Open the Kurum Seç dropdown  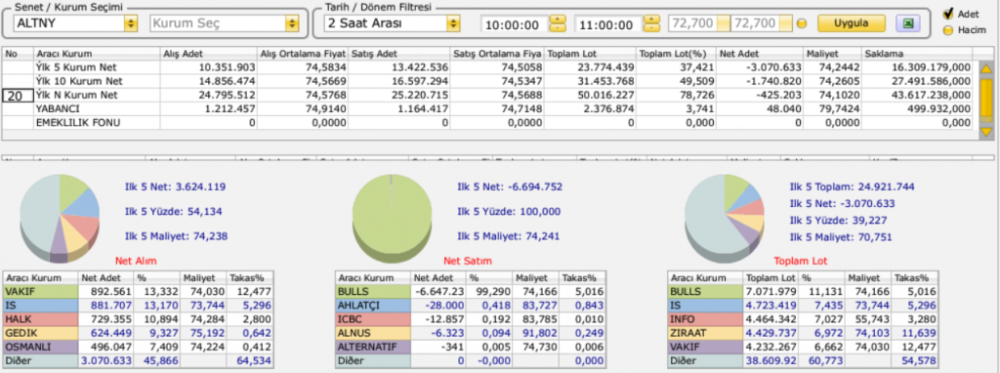click(291, 24)
